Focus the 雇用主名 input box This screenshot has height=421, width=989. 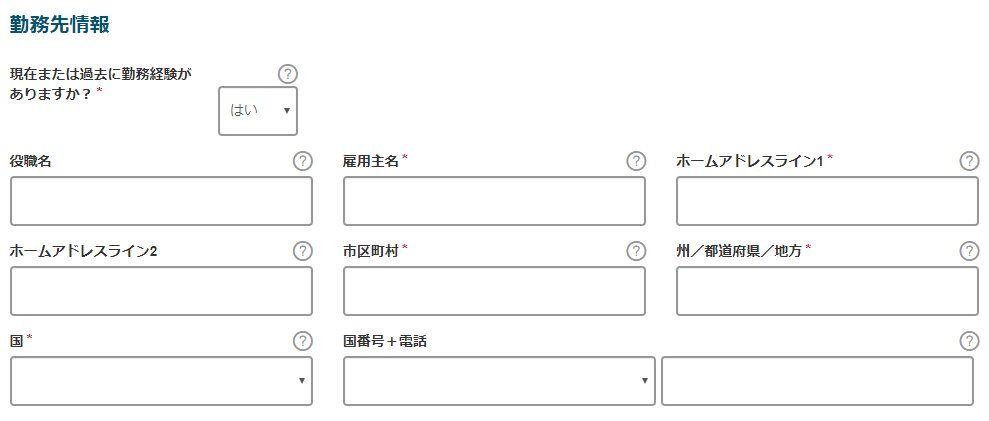click(494, 201)
